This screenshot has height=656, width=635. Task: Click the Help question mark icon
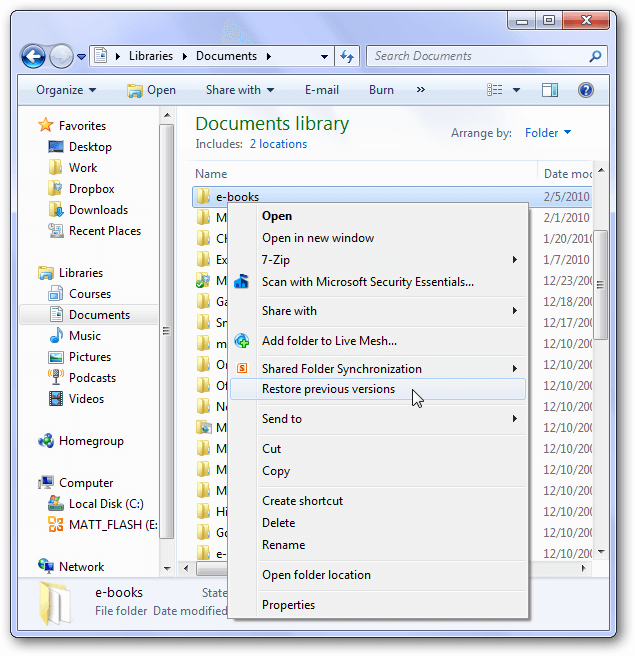(586, 90)
